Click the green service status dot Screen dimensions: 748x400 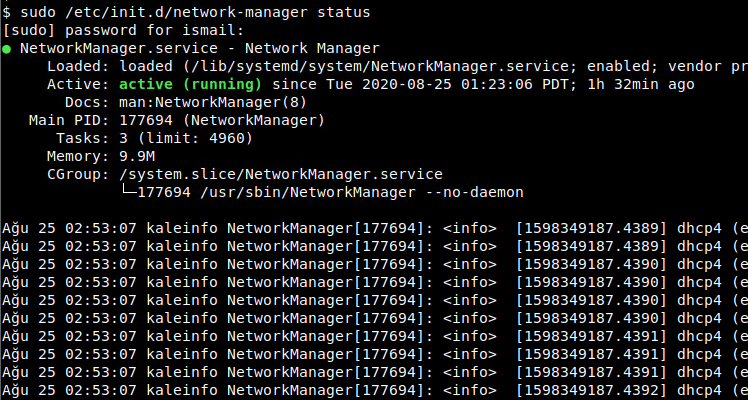7,49
